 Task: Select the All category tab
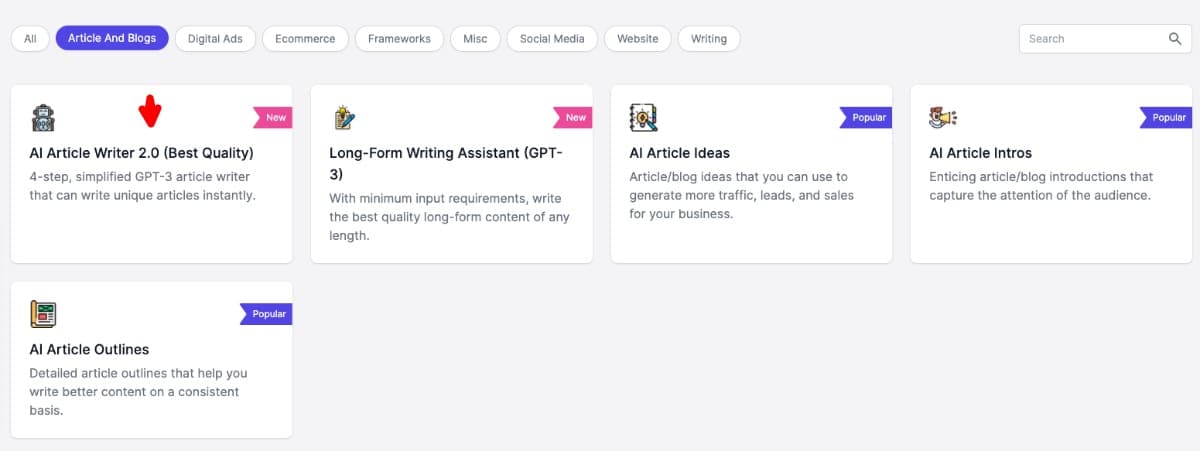click(x=30, y=39)
